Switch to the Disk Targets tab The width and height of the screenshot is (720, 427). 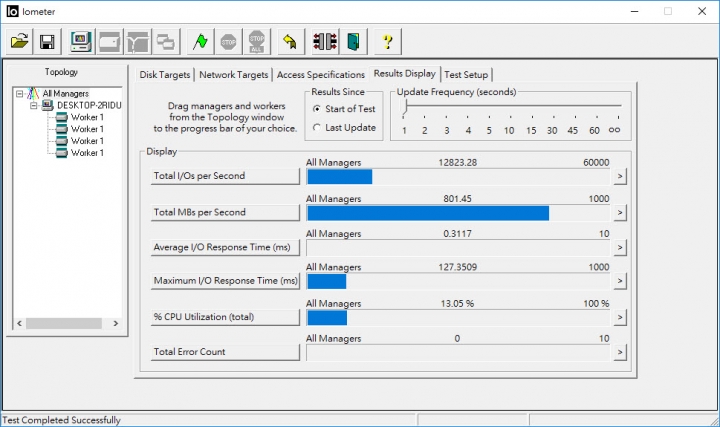click(165, 75)
